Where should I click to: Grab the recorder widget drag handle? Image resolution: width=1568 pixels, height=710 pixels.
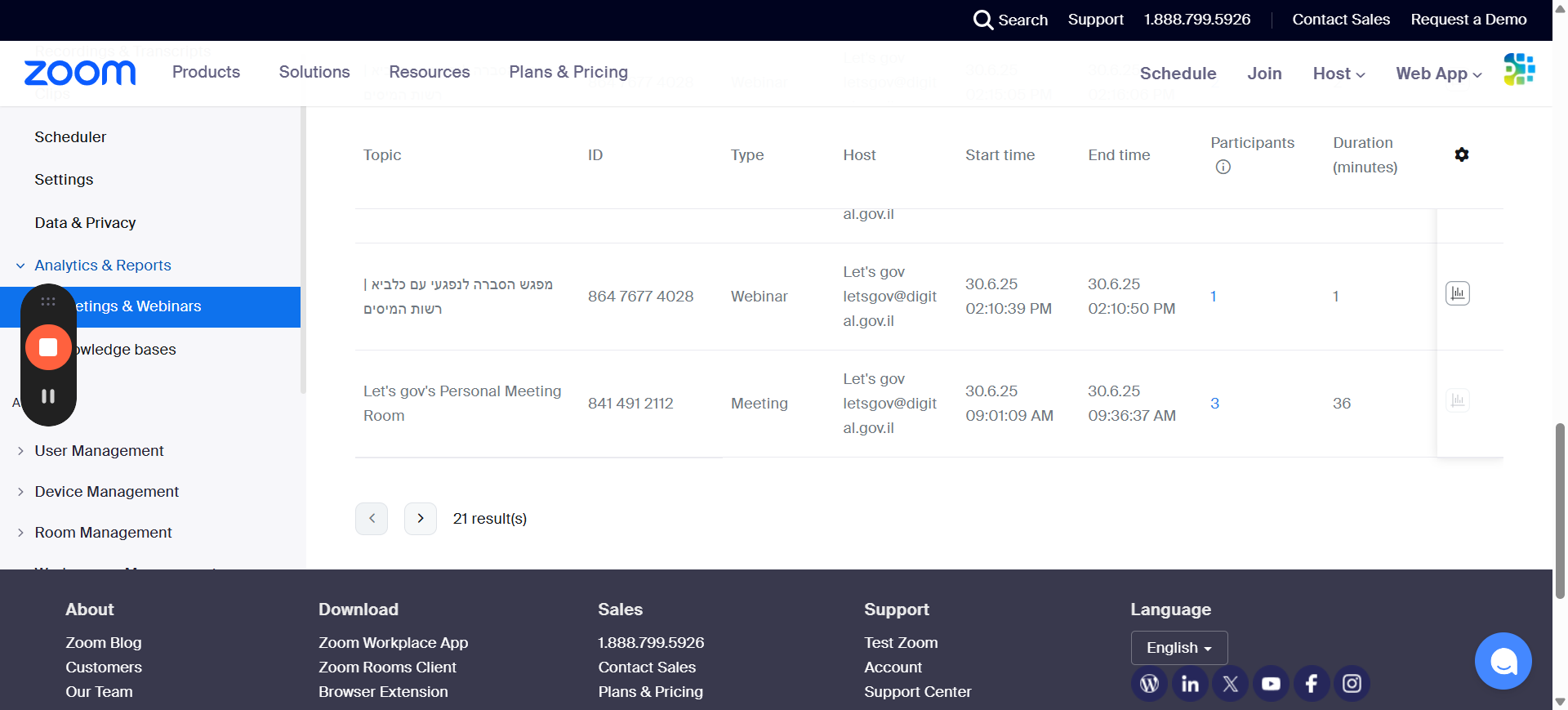(48, 301)
